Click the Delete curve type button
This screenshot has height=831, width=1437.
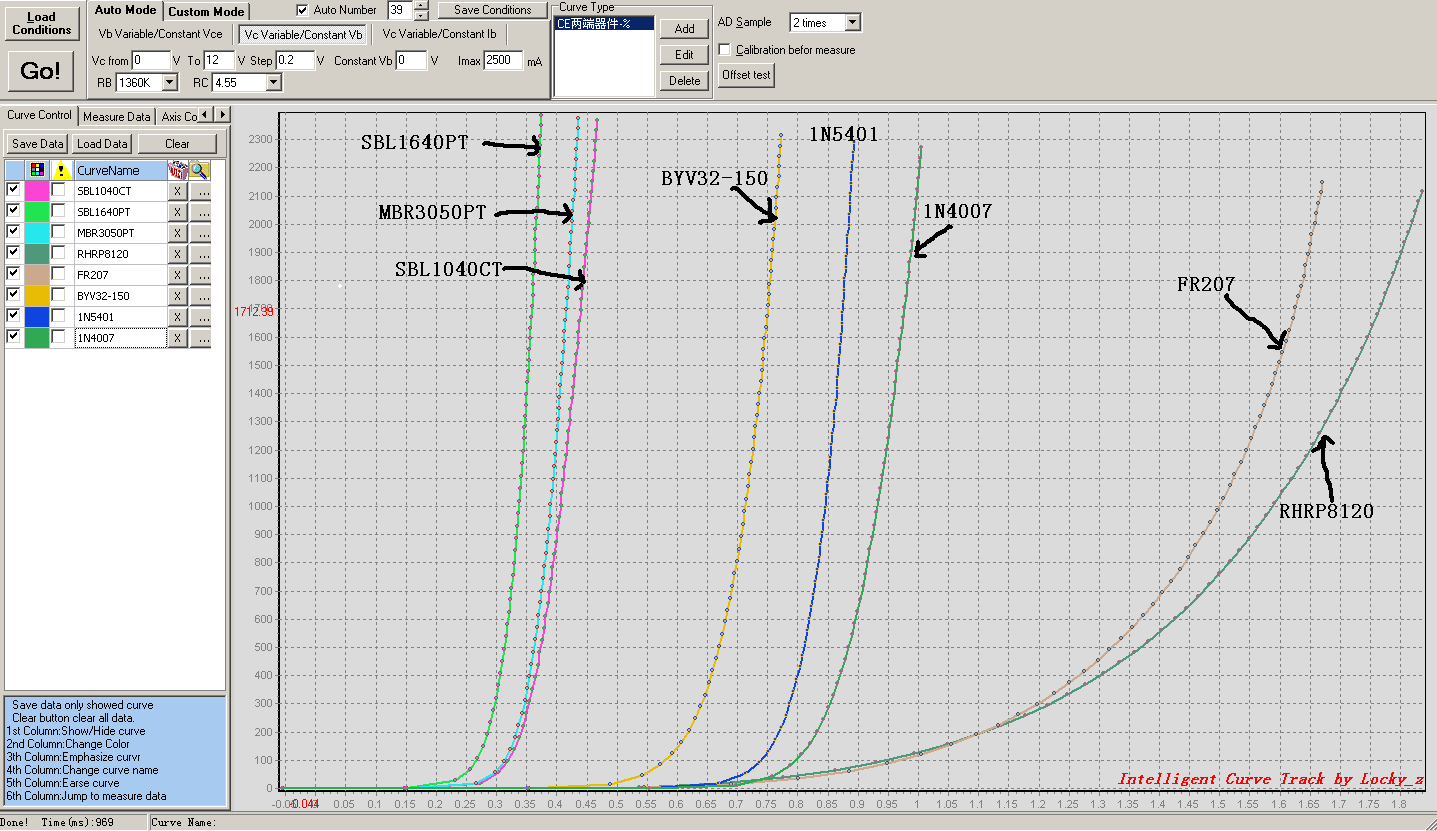point(684,81)
